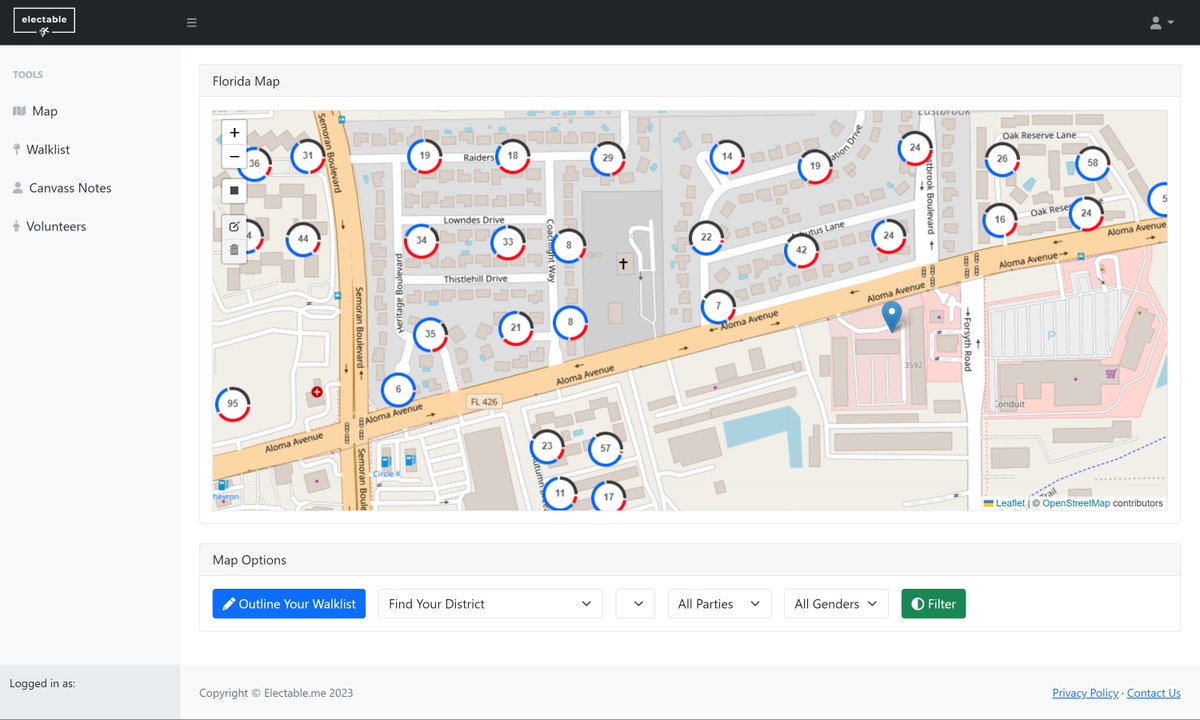Open the OpenStreetMap attribution link

(1076, 503)
